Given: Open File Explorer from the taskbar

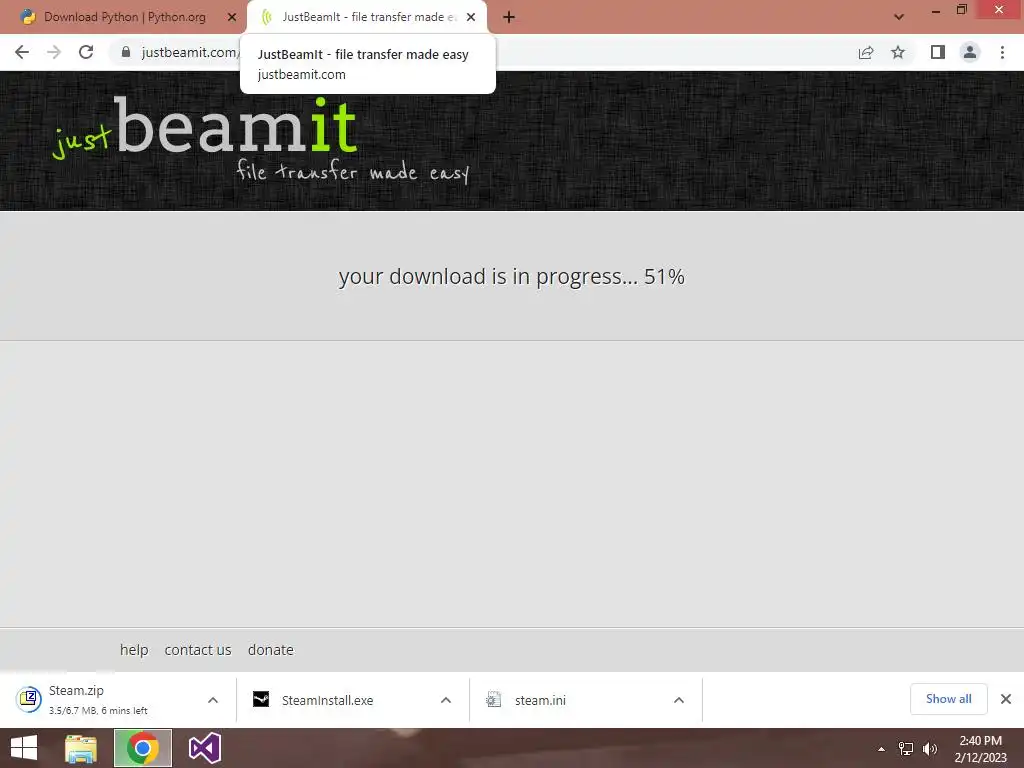Looking at the screenshot, I should coord(81,748).
